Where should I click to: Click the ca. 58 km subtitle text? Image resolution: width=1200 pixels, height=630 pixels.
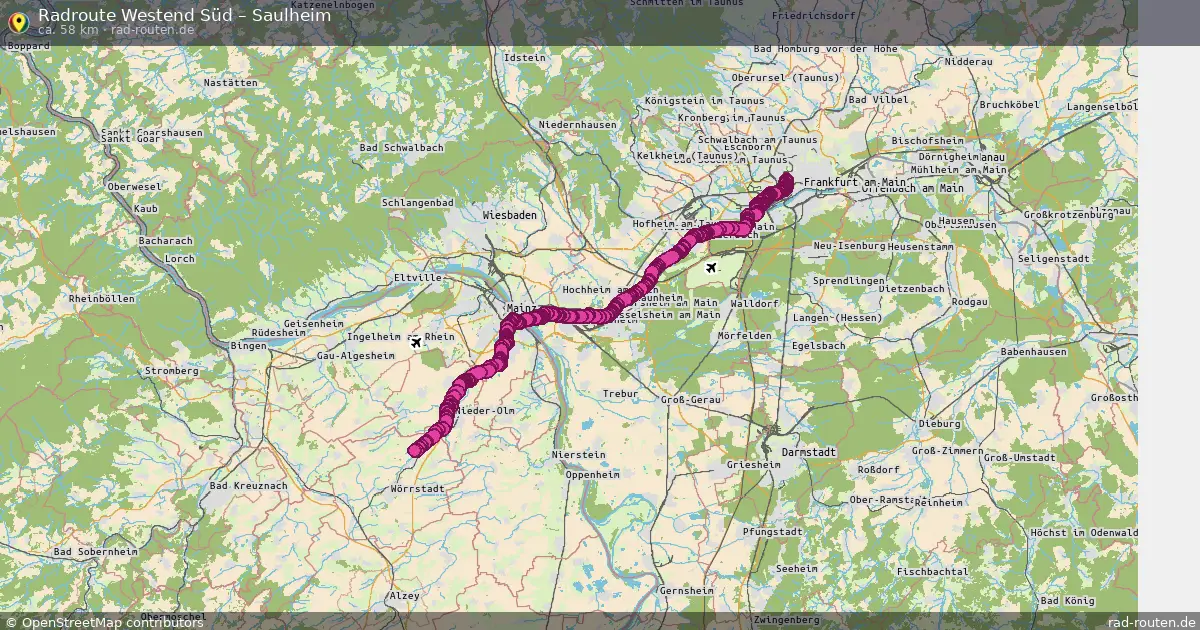pyautogui.click(x=68, y=30)
